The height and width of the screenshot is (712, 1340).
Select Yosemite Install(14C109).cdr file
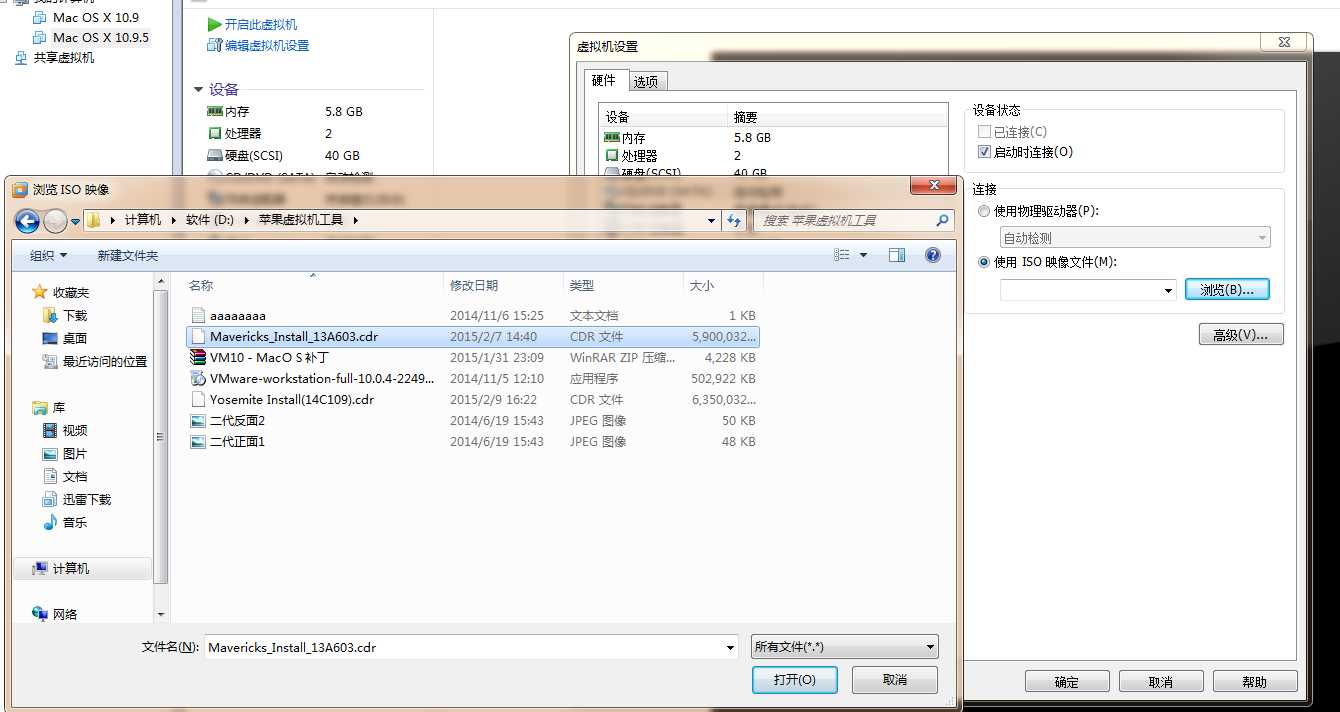point(472,399)
